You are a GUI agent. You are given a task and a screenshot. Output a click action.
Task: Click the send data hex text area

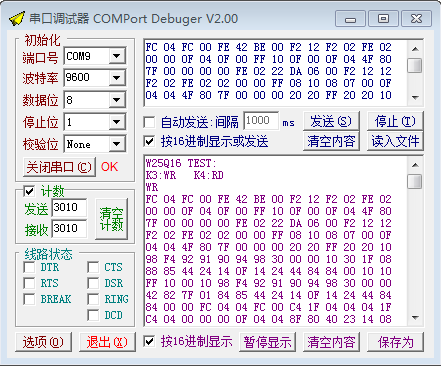click(276, 72)
